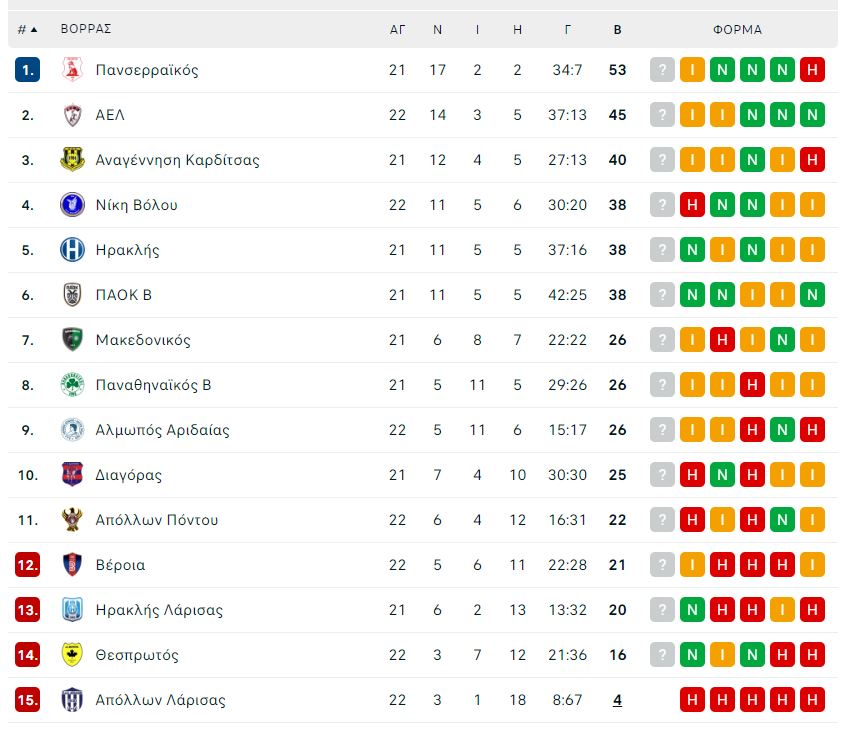Click the red 15. position badge
Image resolution: width=848 pixels, height=734 pixels.
point(28,700)
